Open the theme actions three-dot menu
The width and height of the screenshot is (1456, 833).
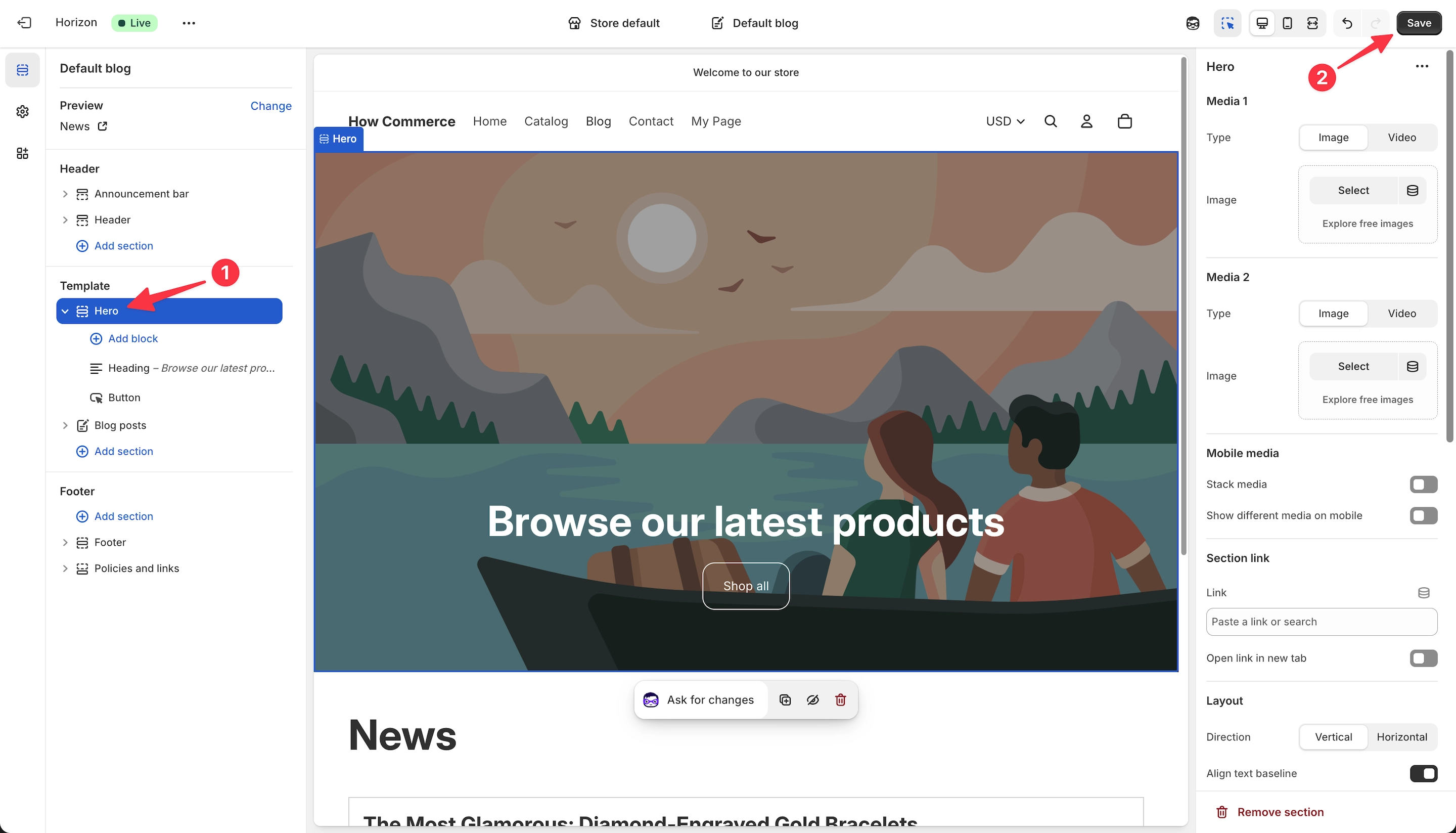(x=189, y=23)
